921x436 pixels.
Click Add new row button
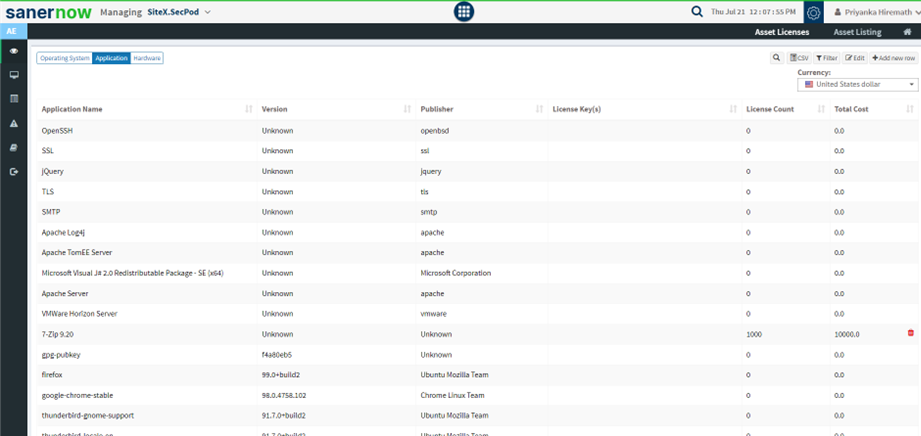[x=893, y=58]
